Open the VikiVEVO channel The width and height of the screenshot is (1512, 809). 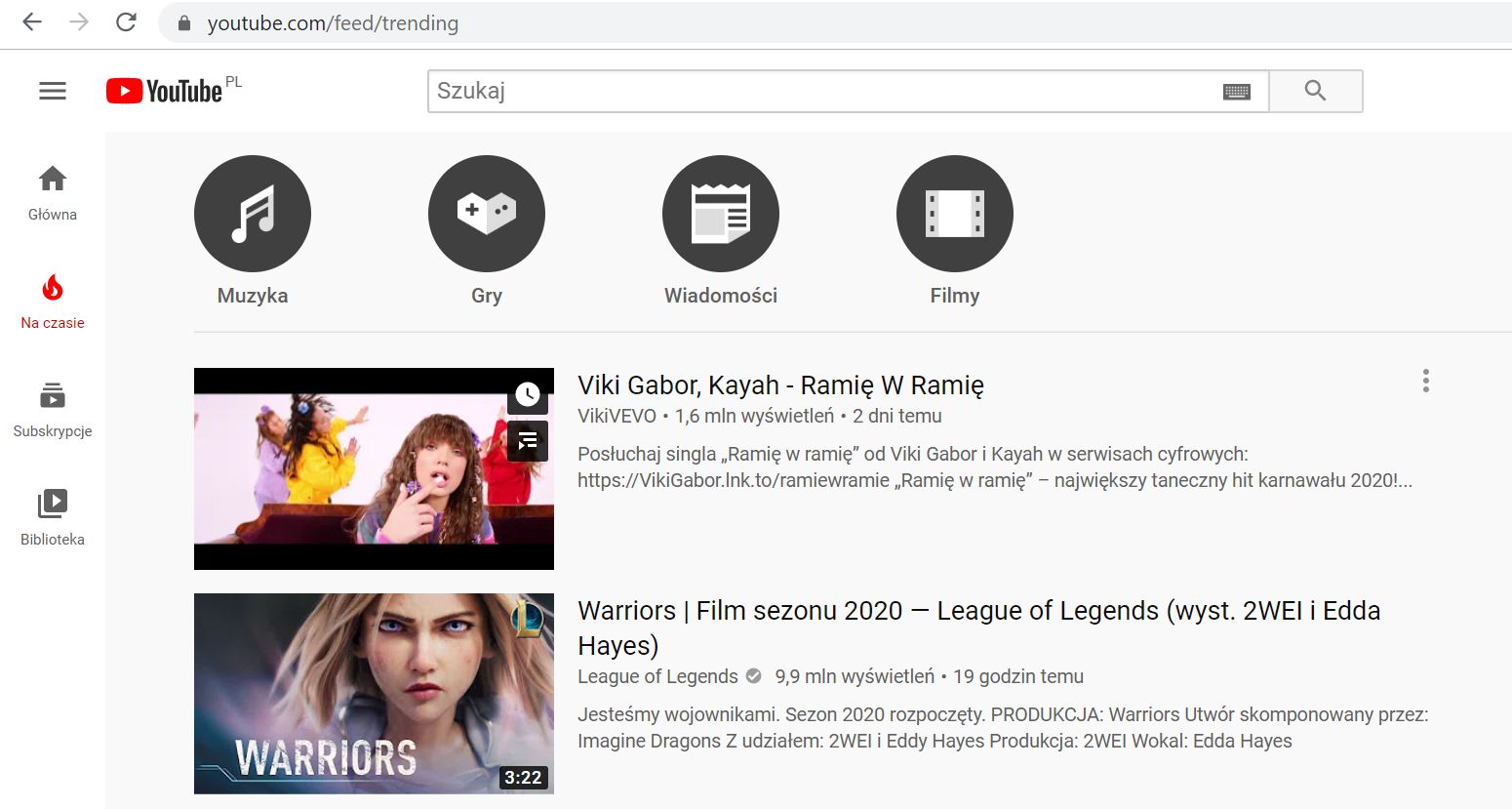[x=617, y=416]
